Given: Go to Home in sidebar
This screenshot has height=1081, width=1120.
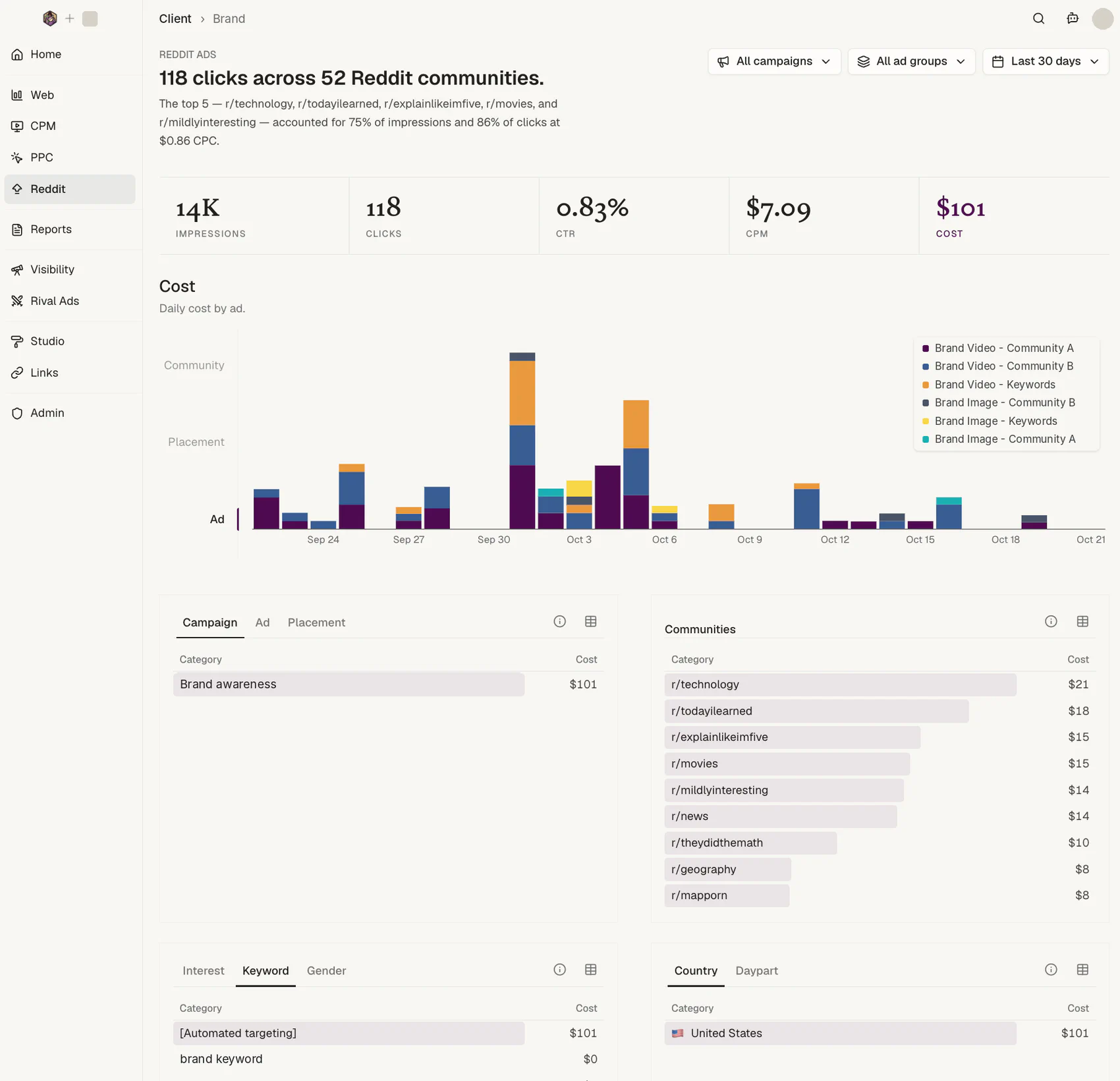Looking at the screenshot, I should [x=70, y=54].
